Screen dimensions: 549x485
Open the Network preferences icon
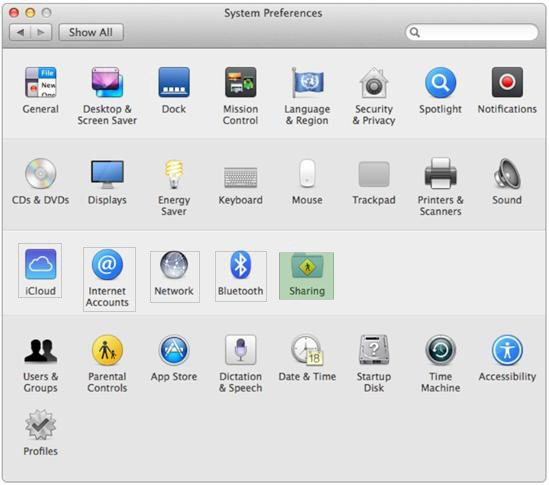(x=175, y=276)
